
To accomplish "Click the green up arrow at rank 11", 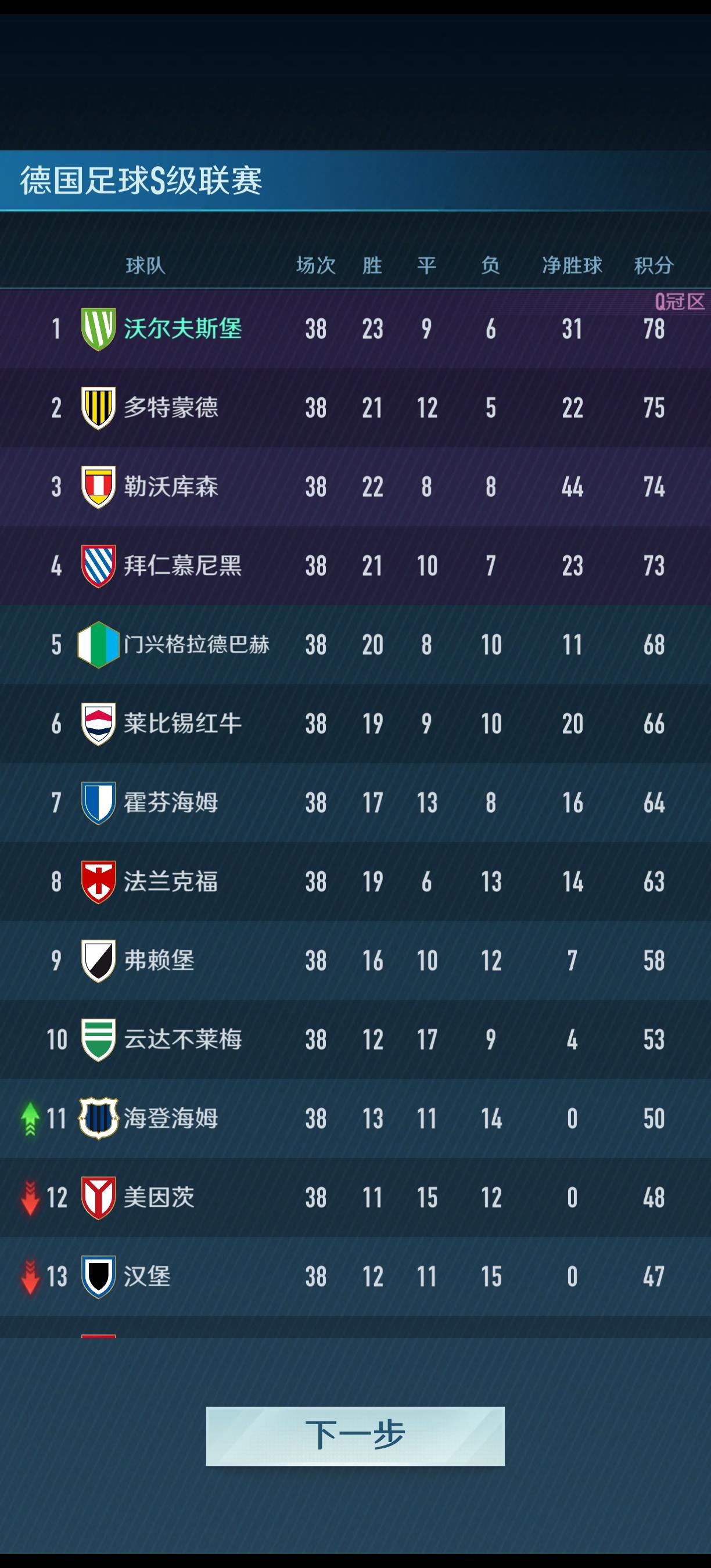I will tap(30, 1119).
